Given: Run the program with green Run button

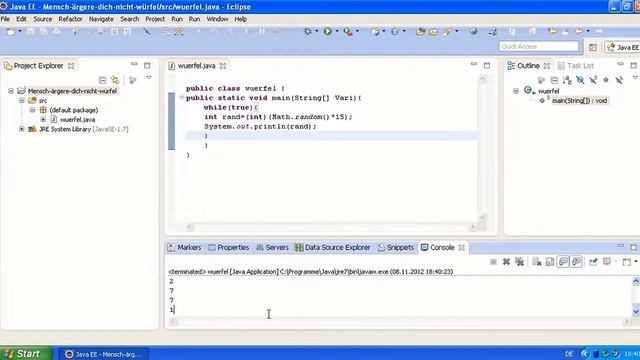Looking at the screenshot, I should 328,31.
